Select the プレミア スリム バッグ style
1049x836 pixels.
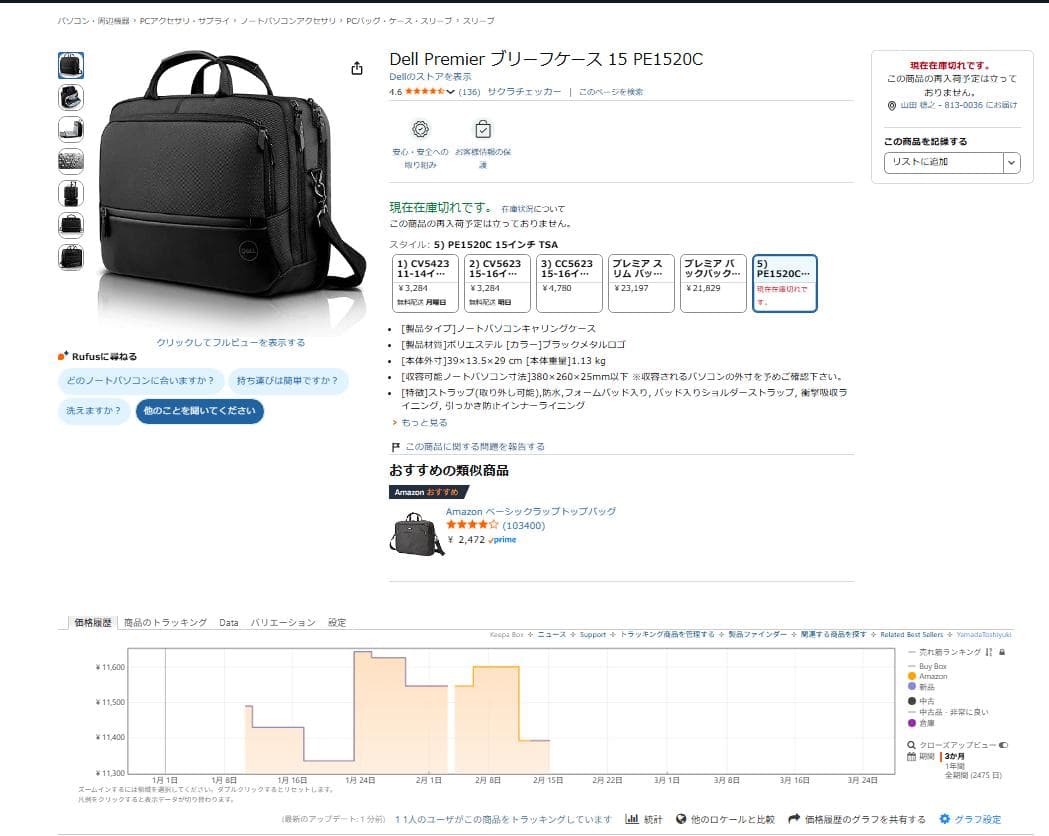[x=641, y=284]
